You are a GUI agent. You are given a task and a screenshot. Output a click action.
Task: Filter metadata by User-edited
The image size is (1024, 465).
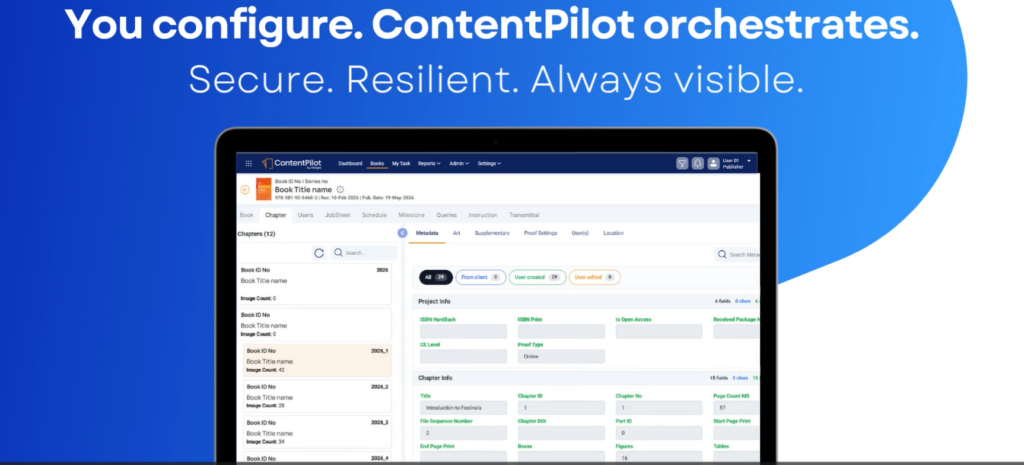tap(594, 278)
